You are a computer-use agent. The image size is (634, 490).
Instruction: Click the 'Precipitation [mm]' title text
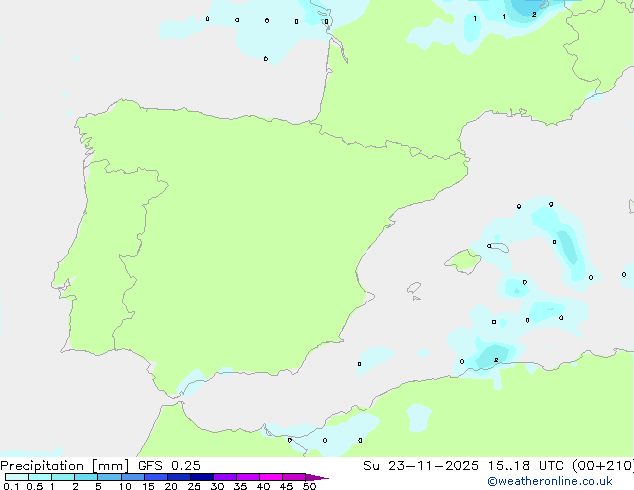tap(65, 466)
